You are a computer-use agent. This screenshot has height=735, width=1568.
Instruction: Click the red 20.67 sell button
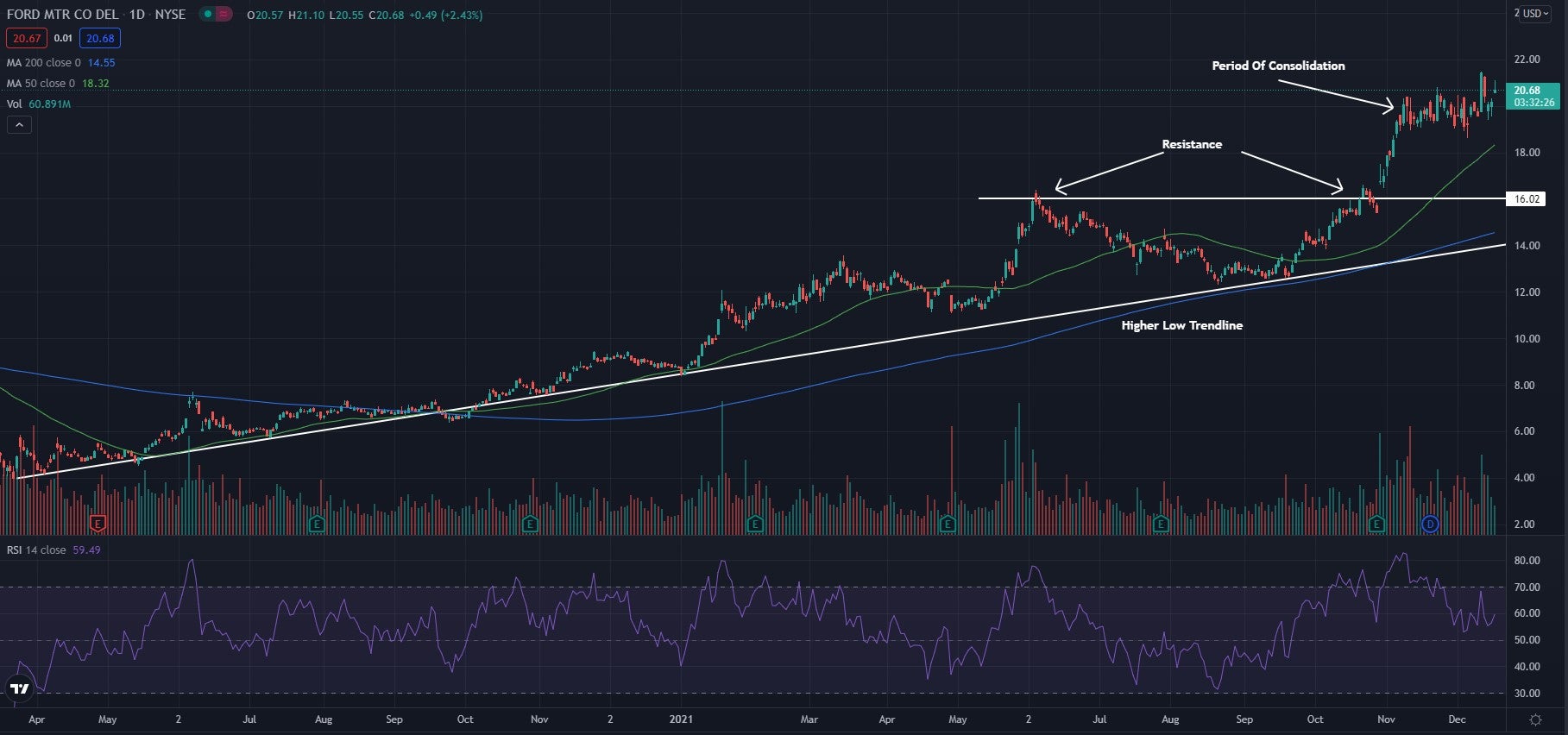point(27,38)
